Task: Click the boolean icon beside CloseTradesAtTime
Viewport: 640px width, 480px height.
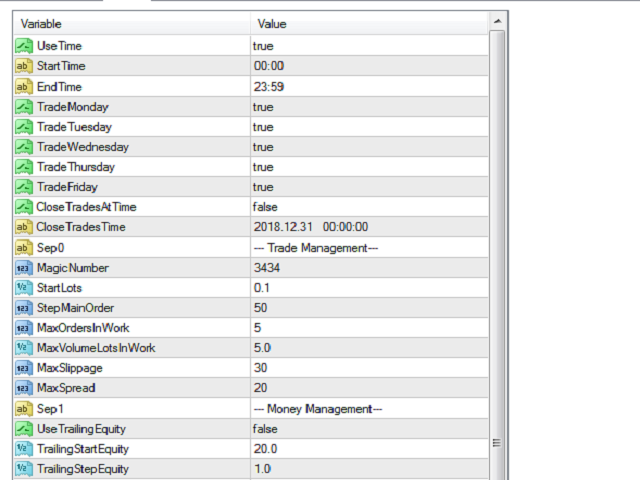Action: [x=24, y=207]
